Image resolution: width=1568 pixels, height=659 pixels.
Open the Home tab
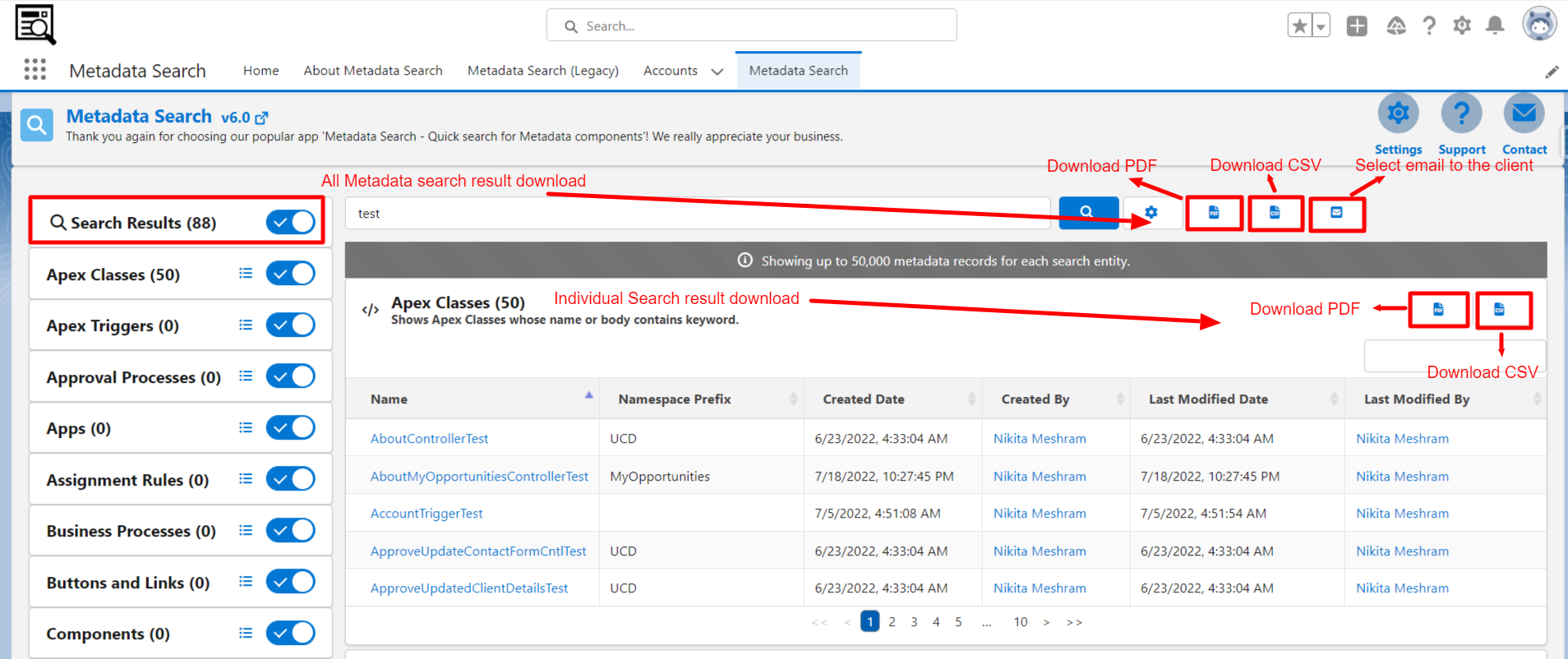pos(261,71)
